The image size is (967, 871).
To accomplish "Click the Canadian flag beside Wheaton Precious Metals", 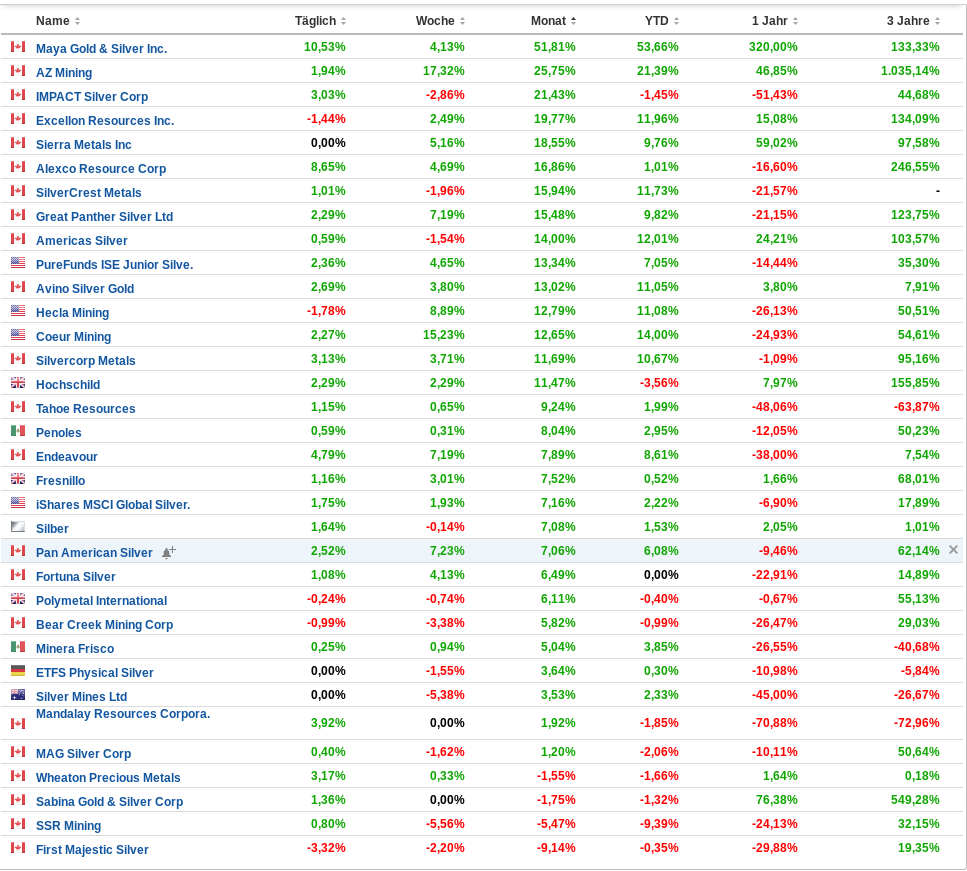I will point(18,775).
